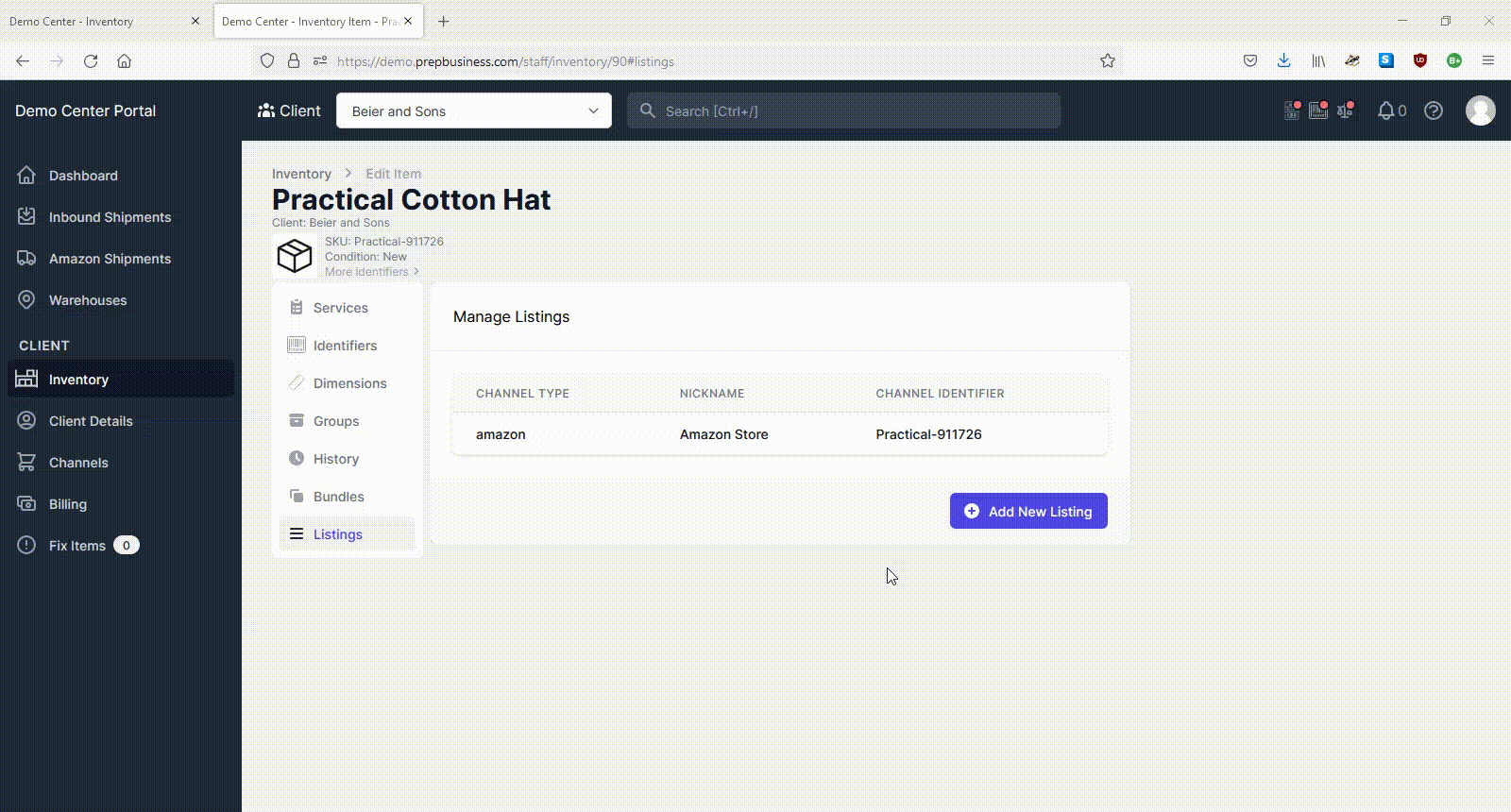Click the Warehouses location pin icon

click(x=26, y=299)
